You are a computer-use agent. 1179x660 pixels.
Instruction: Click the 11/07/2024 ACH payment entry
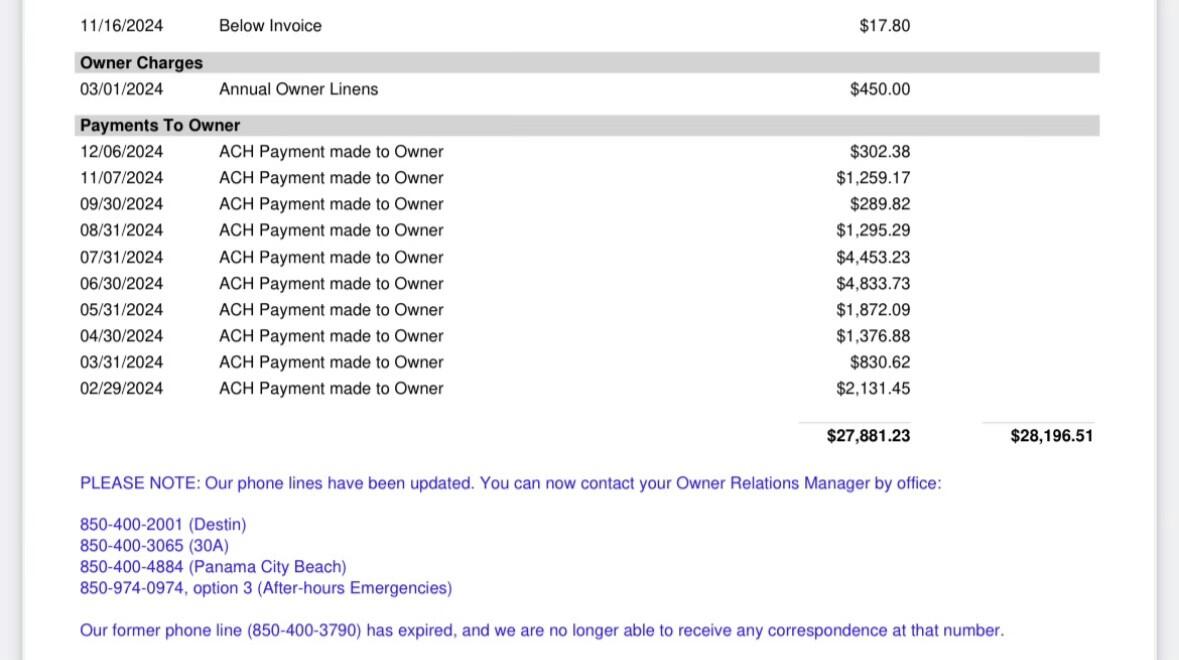pos(495,177)
